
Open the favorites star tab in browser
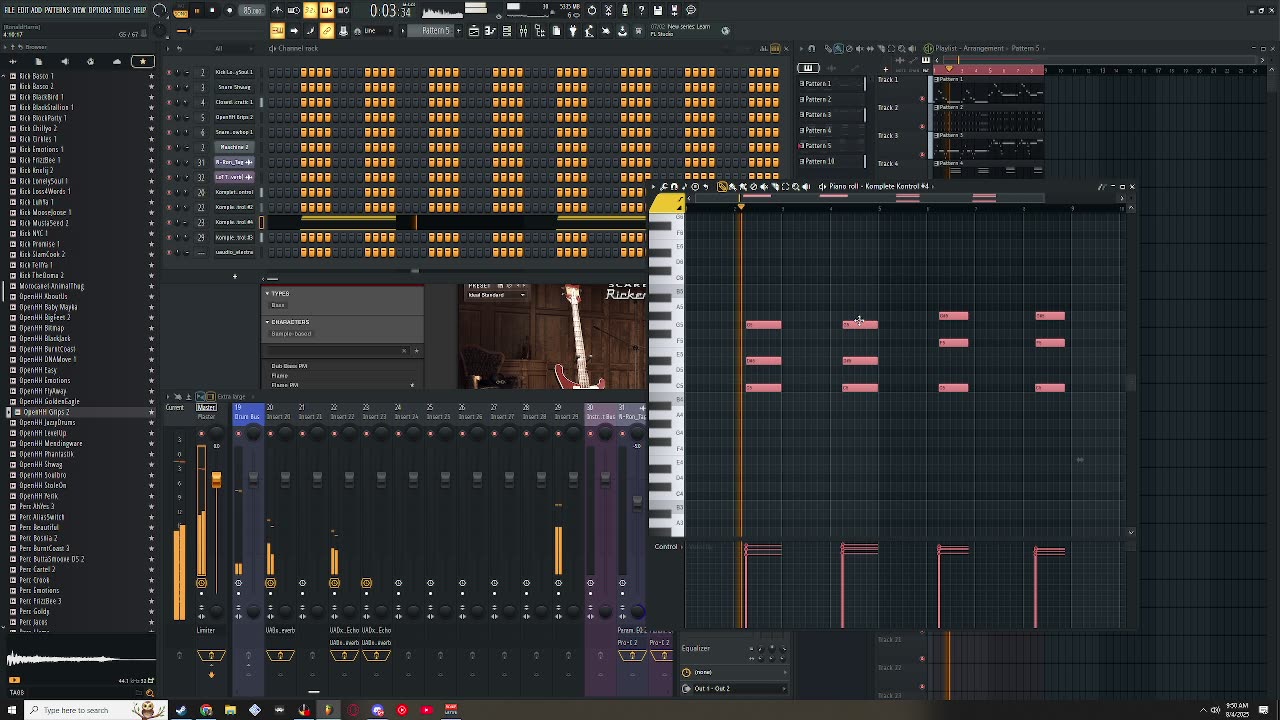coord(142,62)
